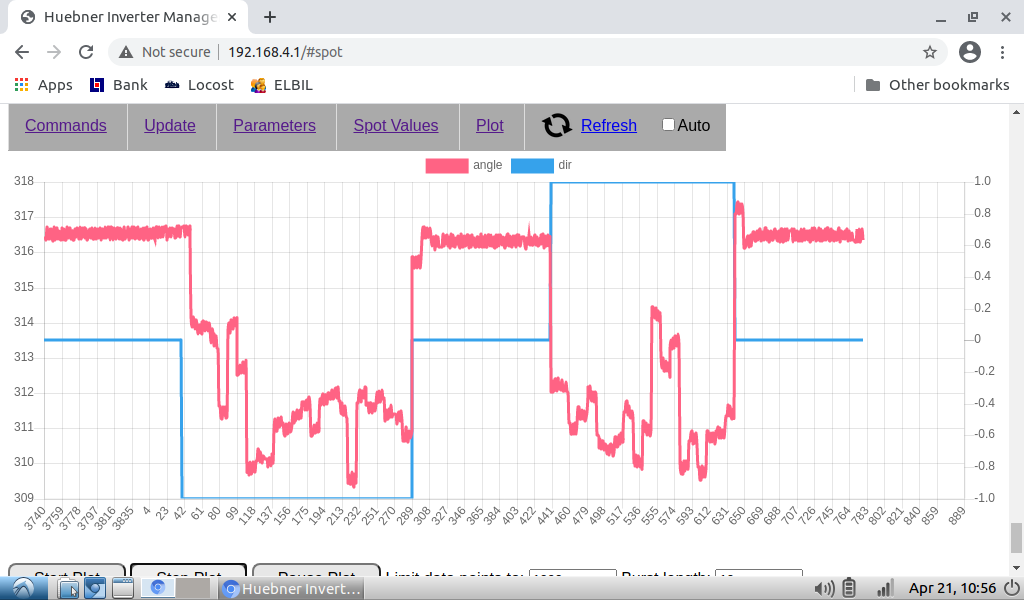Click the circular refresh arrows icon

pos(557,125)
